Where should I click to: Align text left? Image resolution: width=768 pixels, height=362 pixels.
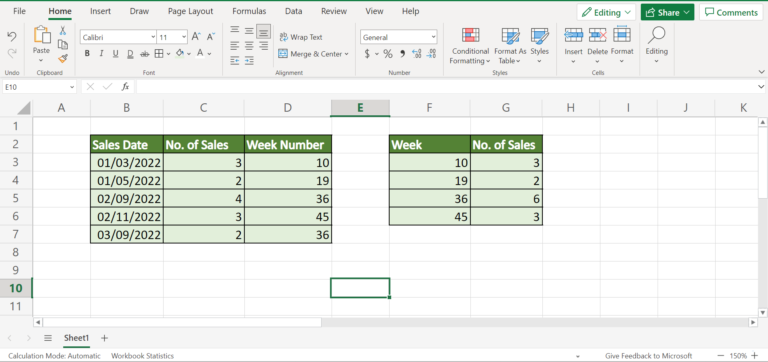coord(235,46)
